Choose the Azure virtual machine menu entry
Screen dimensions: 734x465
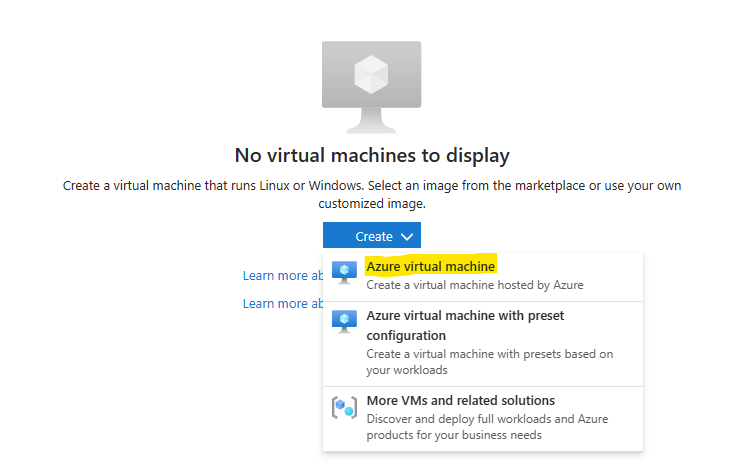tap(483, 276)
